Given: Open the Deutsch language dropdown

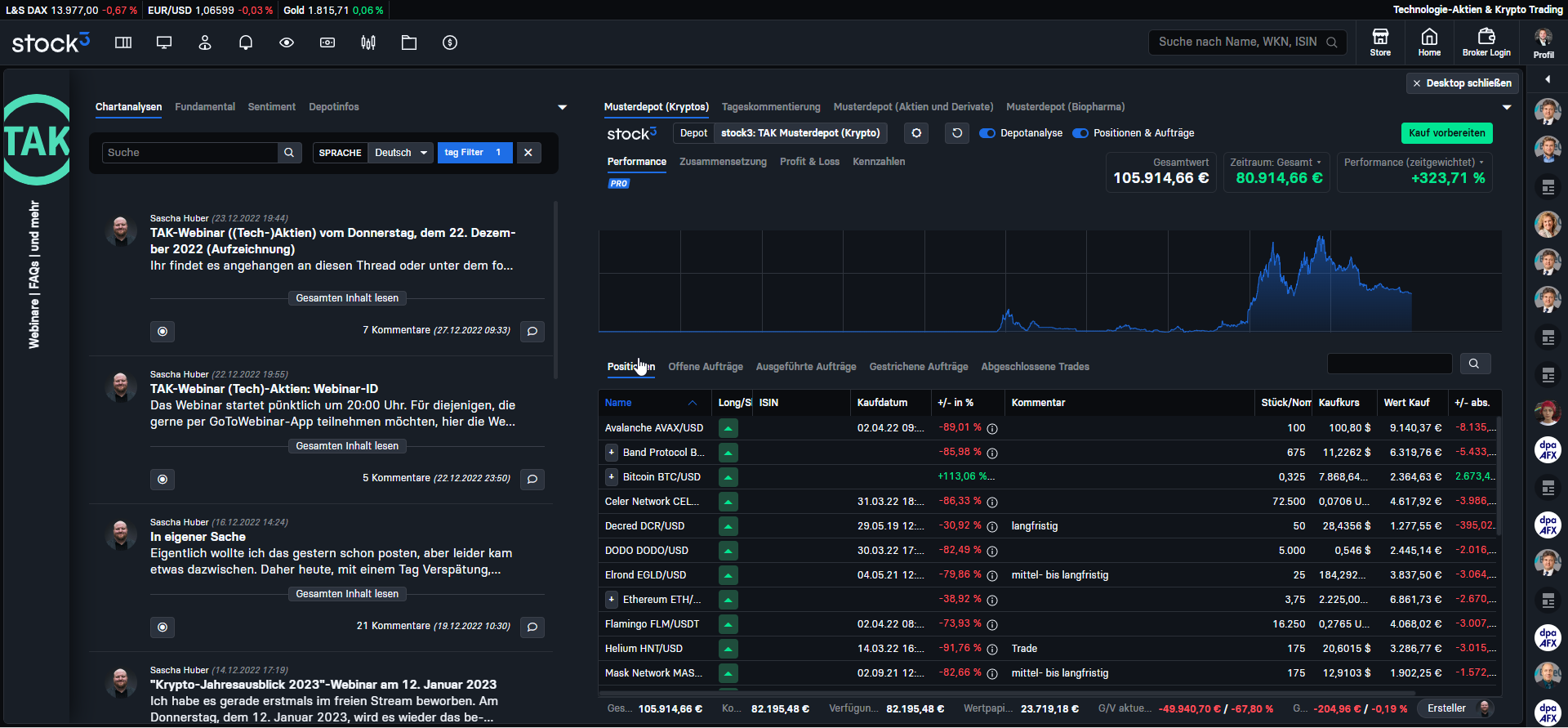Looking at the screenshot, I should [400, 153].
